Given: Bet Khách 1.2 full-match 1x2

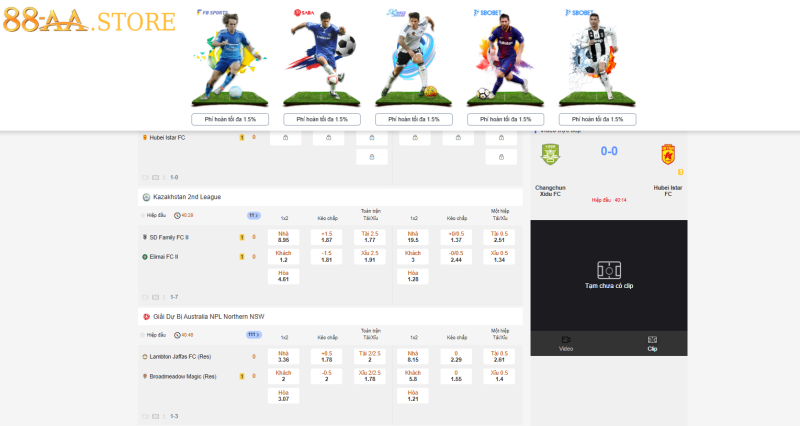Looking at the screenshot, I should point(284,257).
